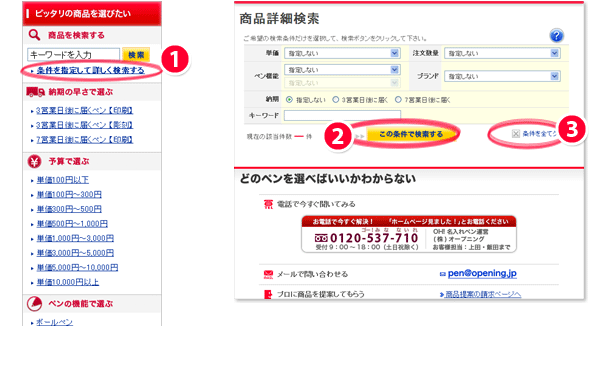The image size is (595, 370).
Task: Click the キーワード input in detailed search
Action: [x=342, y=115]
